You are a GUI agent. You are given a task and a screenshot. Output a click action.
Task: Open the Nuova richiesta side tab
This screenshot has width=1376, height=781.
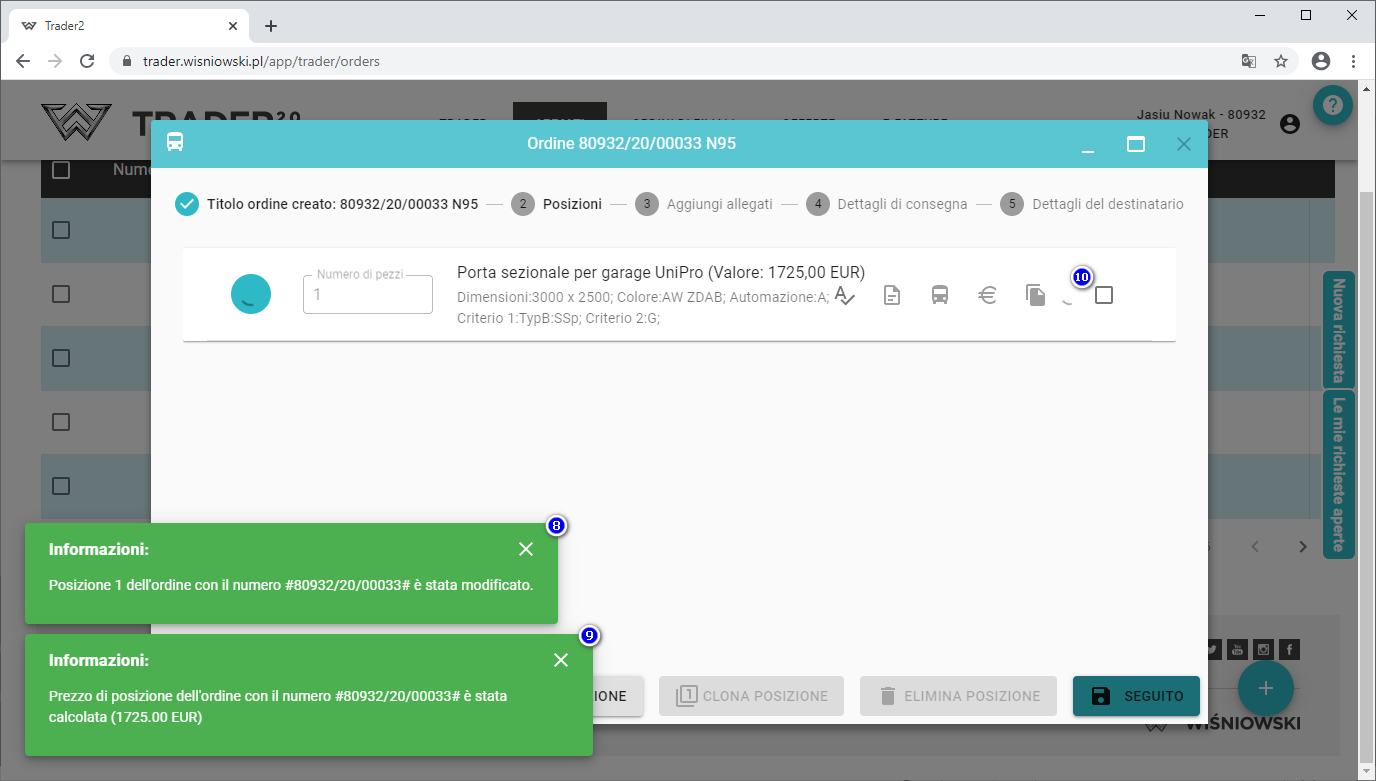[1339, 329]
